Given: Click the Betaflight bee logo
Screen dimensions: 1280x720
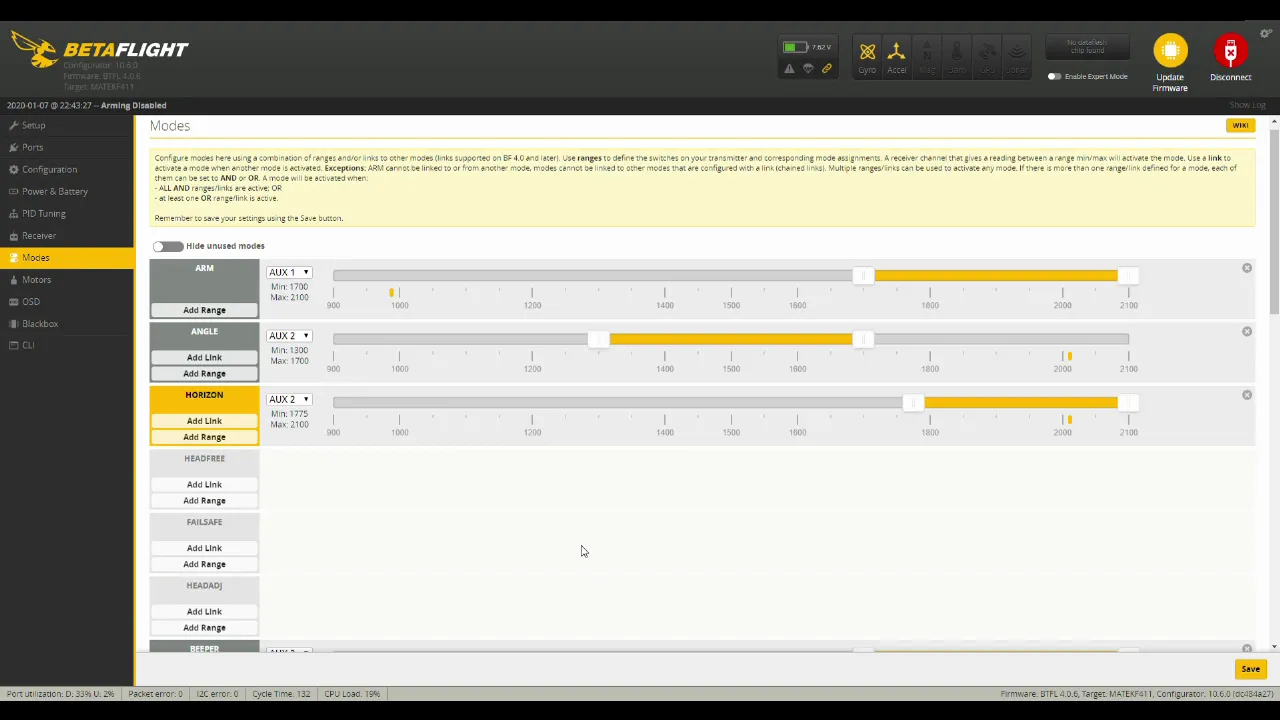Looking at the screenshot, I should (x=33, y=49).
